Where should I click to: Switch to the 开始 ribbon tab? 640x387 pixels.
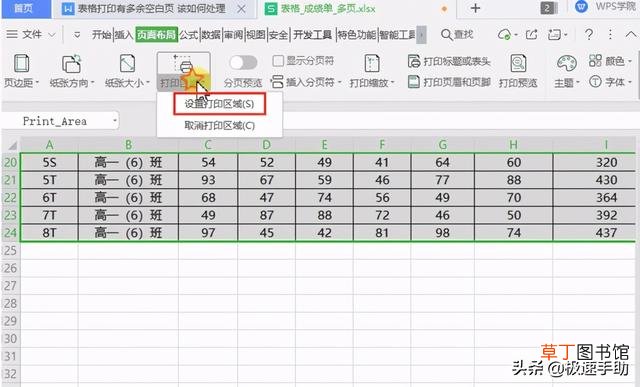101,35
